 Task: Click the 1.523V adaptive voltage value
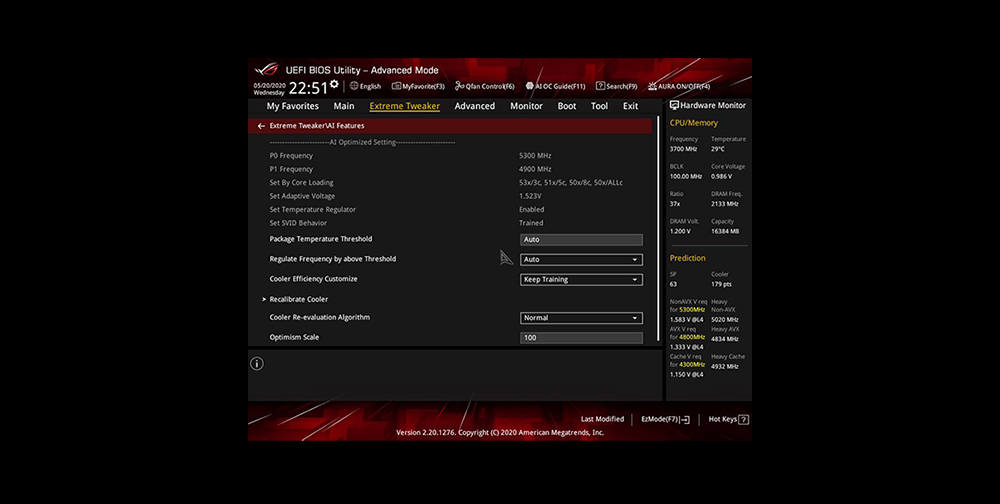point(530,196)
